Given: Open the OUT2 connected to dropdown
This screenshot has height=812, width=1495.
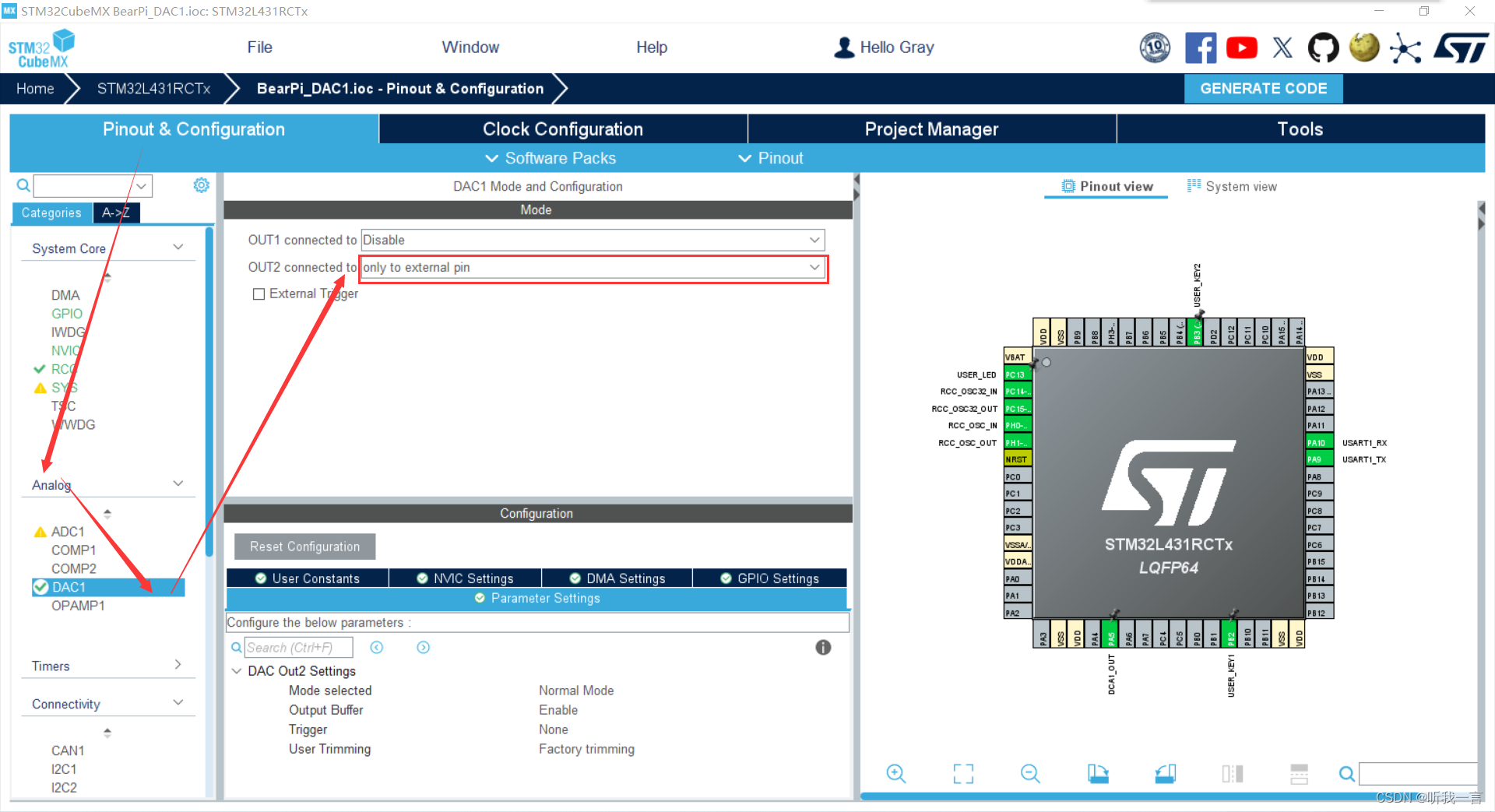Looking at the screenshot, I should click(x=593, y=268).
